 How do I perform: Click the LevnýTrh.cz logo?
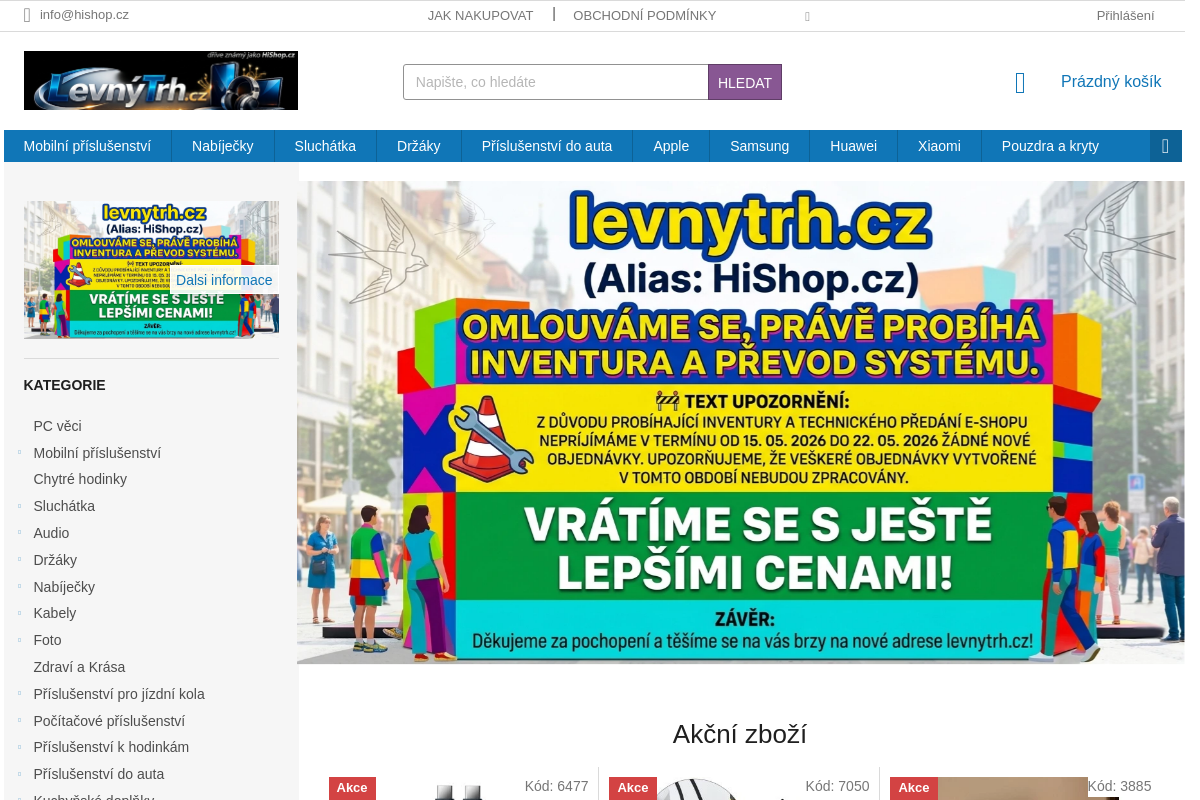click(x=161, y=80)
